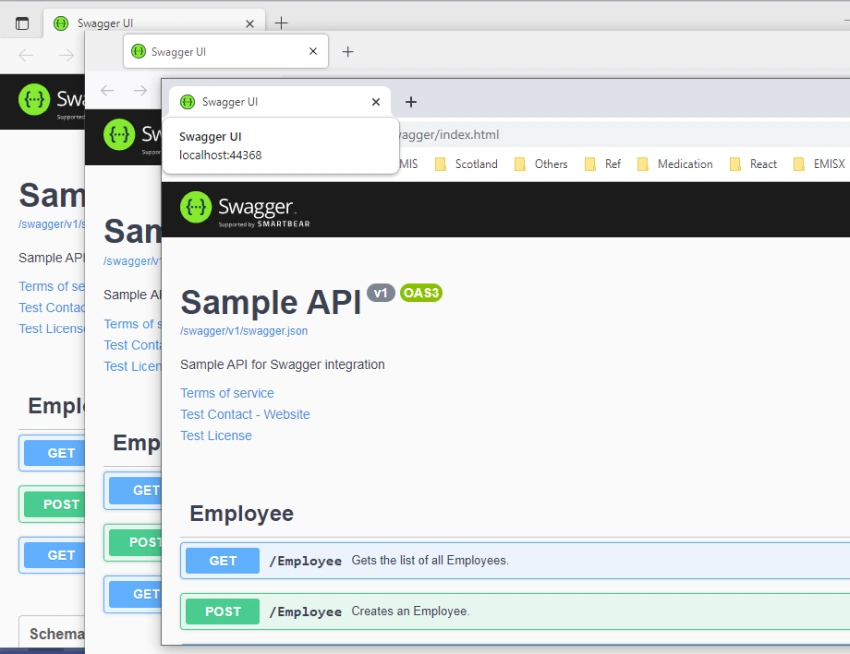Go forward in the middle window
The width and height of the screenshot is (850, 654).
(140, 90)
